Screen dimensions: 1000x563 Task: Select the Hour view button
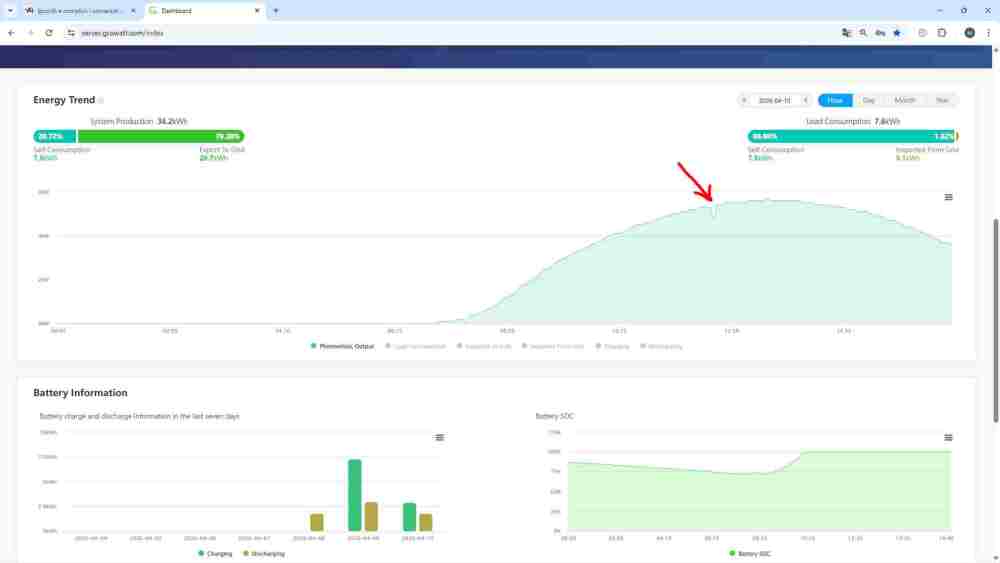tap(834, 100)
